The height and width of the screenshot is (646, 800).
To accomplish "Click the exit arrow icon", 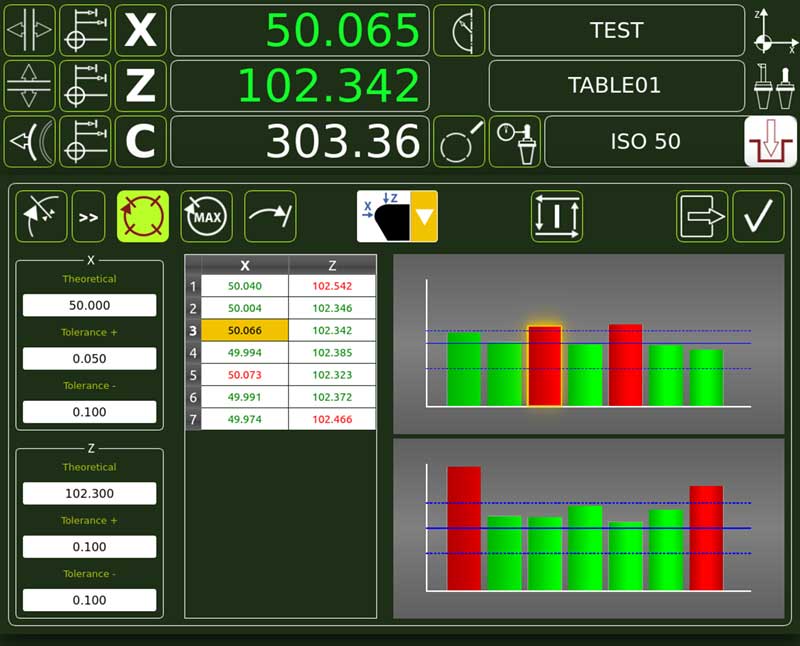I will 701,216.
